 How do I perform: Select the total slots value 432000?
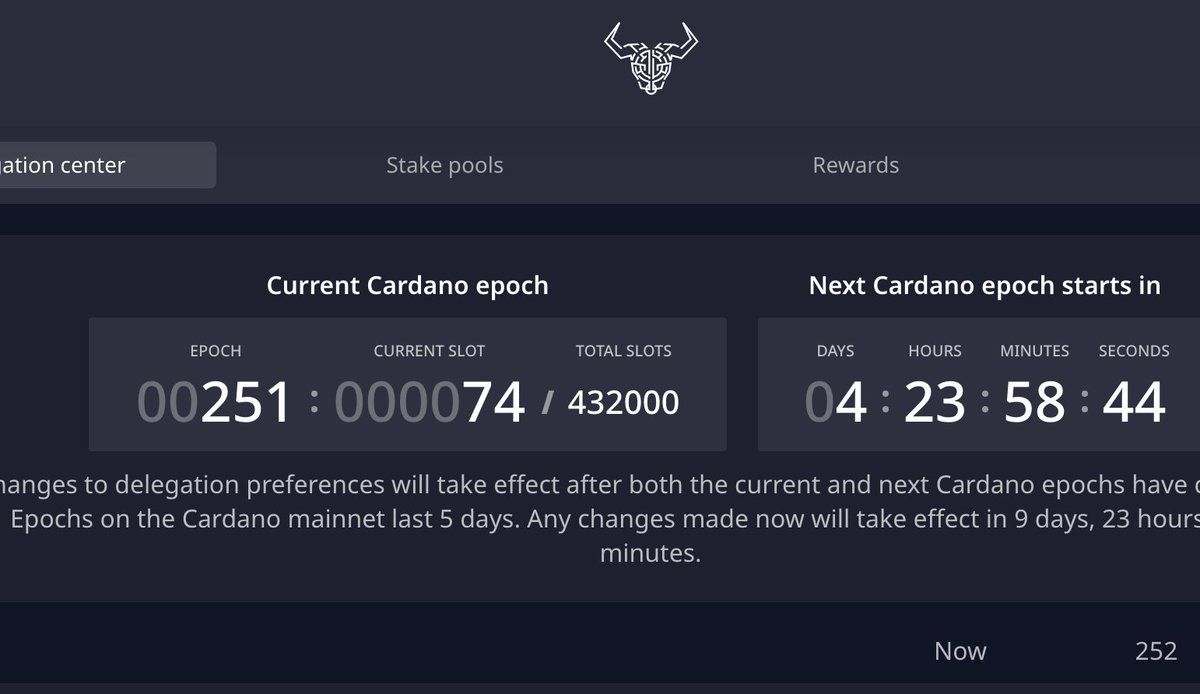coord(623,402)
